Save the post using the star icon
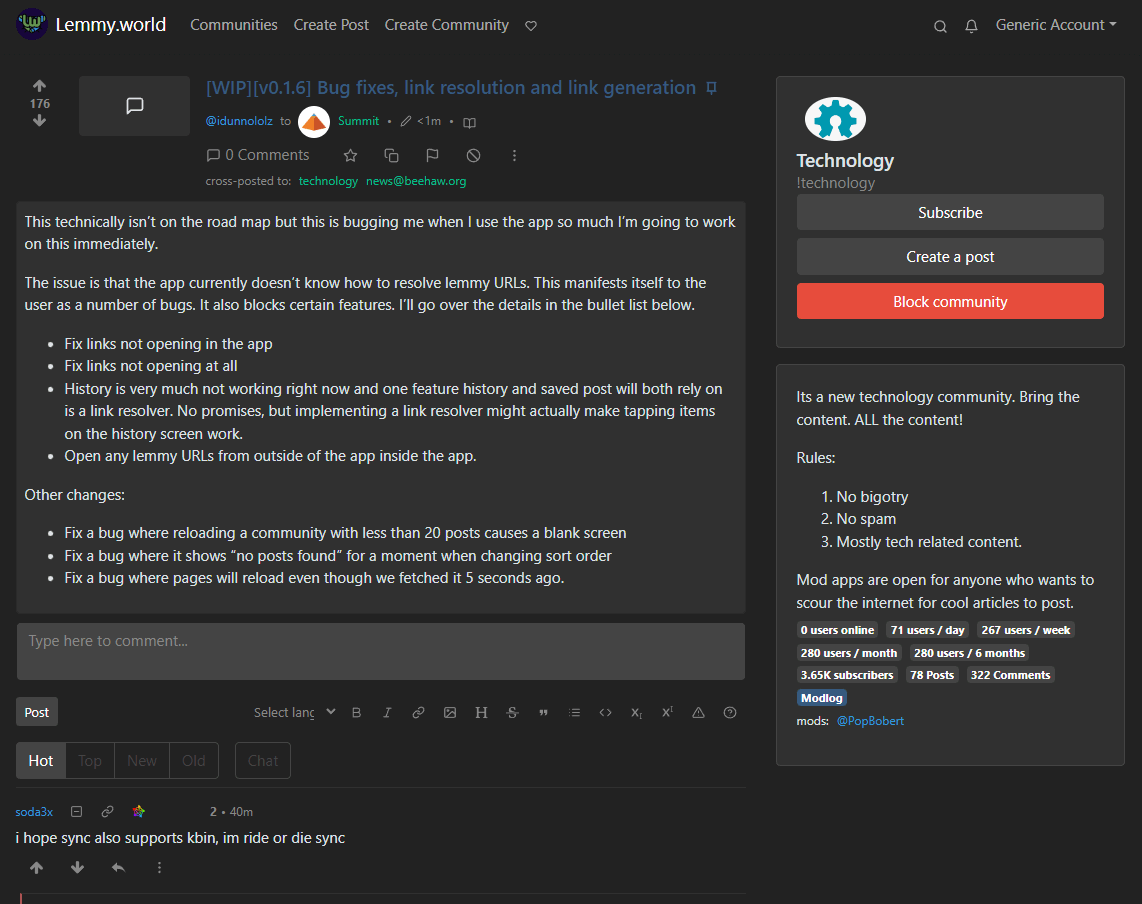 (350, 155)
